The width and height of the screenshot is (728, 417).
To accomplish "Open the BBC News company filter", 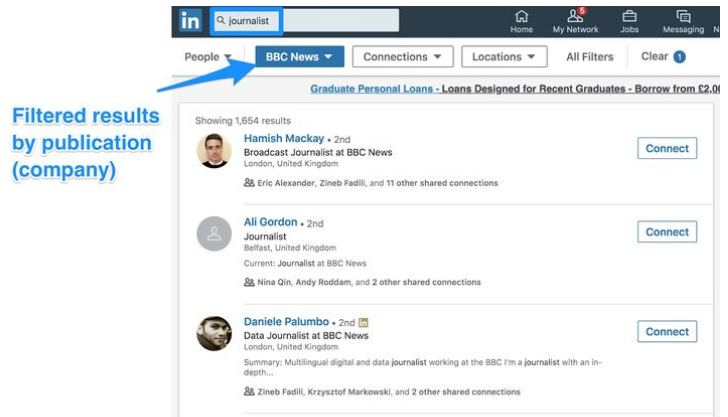I will click(x=299, y=57).
